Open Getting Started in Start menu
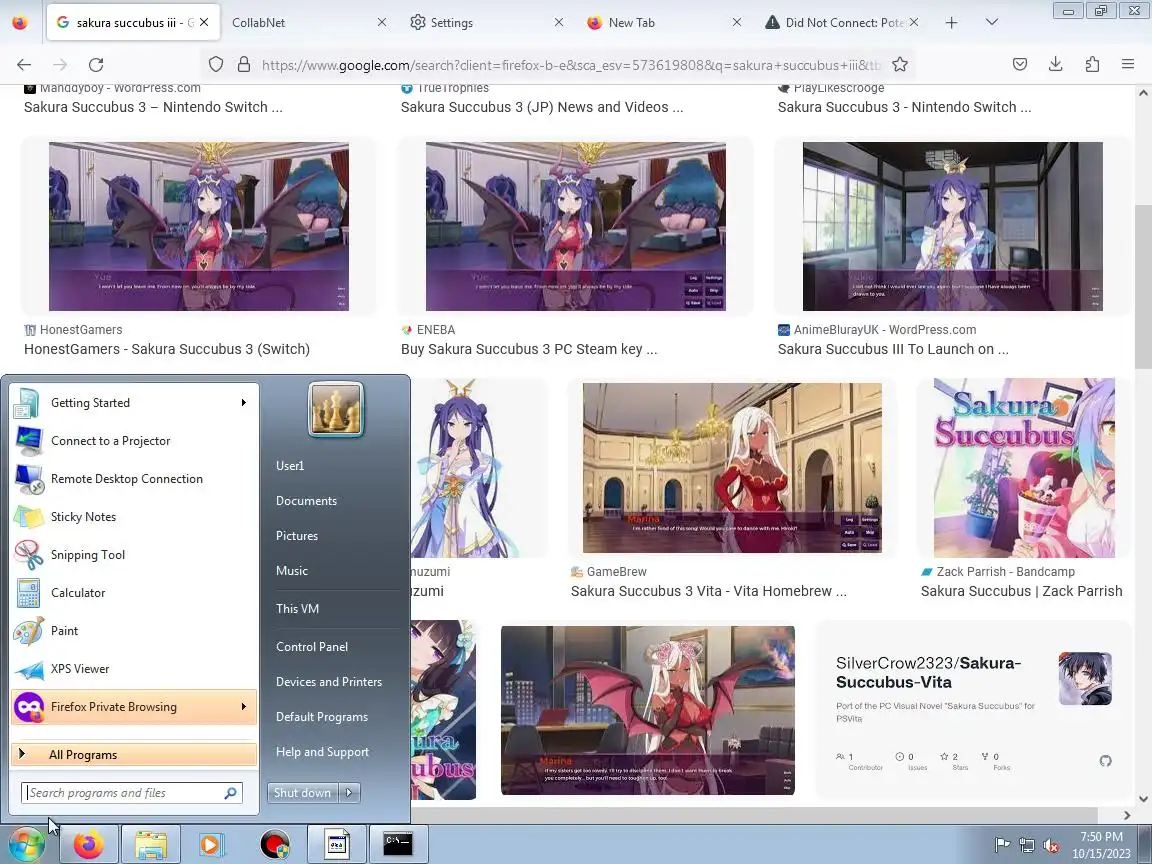Screen dimensions: 1152x864 click(x=134, y=403)
